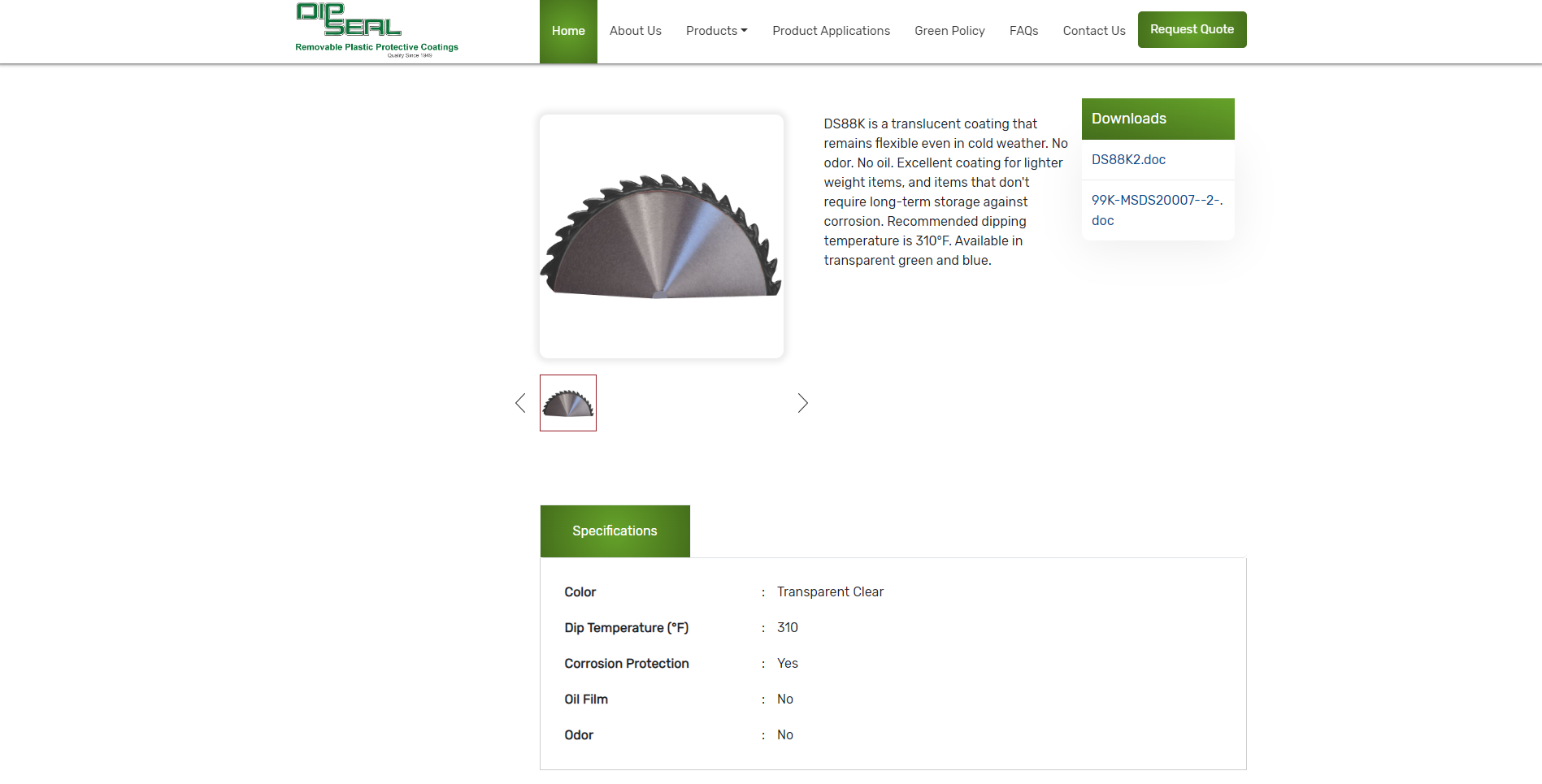Visit the Green Policy page
Image resolution: width=1542 pixels, height=784 pixels.
tap(949, 31)
